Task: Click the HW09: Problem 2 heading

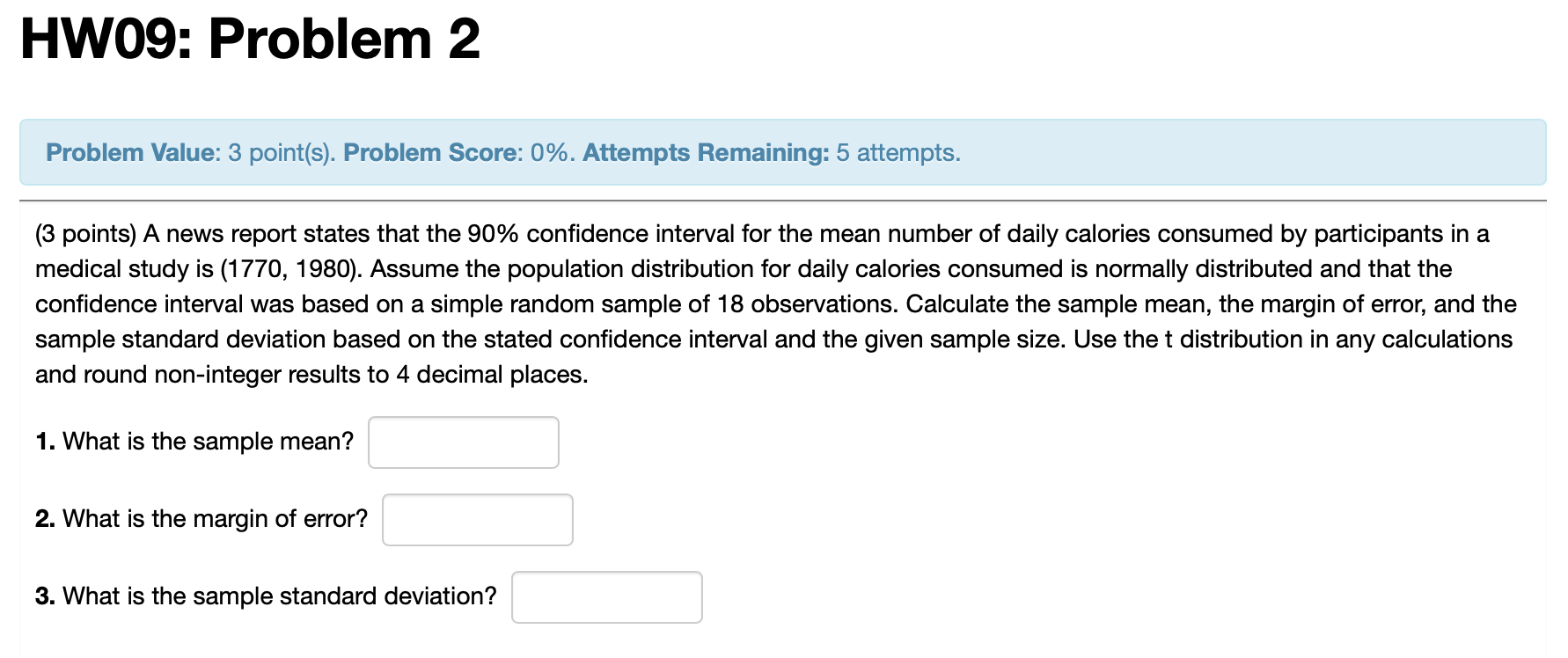Action: pos(249,39)
